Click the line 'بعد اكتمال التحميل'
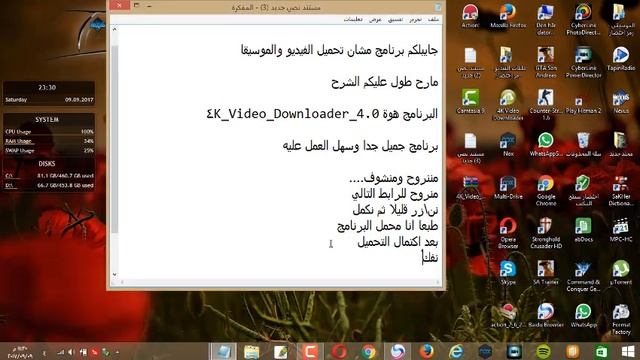The height and width of the screenshot is (360, 640). click(x=398, y=242)
